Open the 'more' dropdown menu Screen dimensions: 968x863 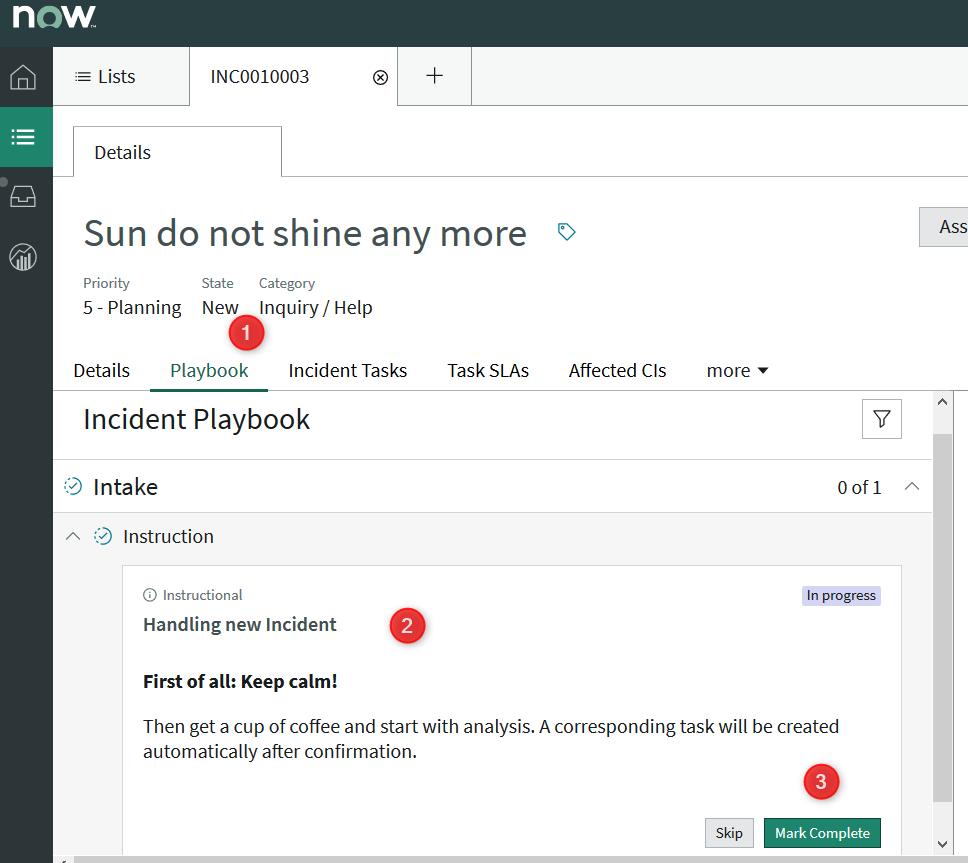coord(737,370)
